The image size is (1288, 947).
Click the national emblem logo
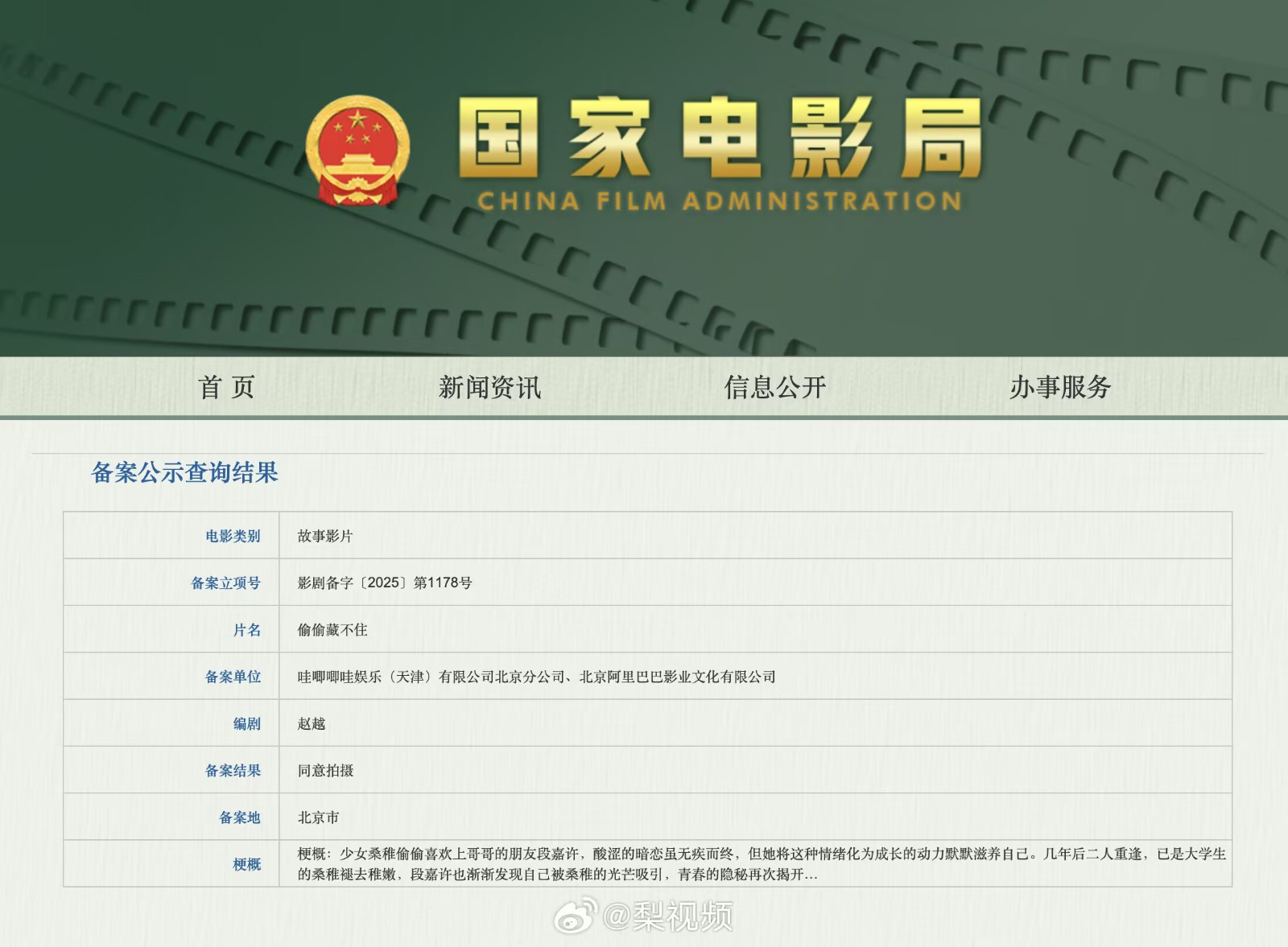pos(357,150)
